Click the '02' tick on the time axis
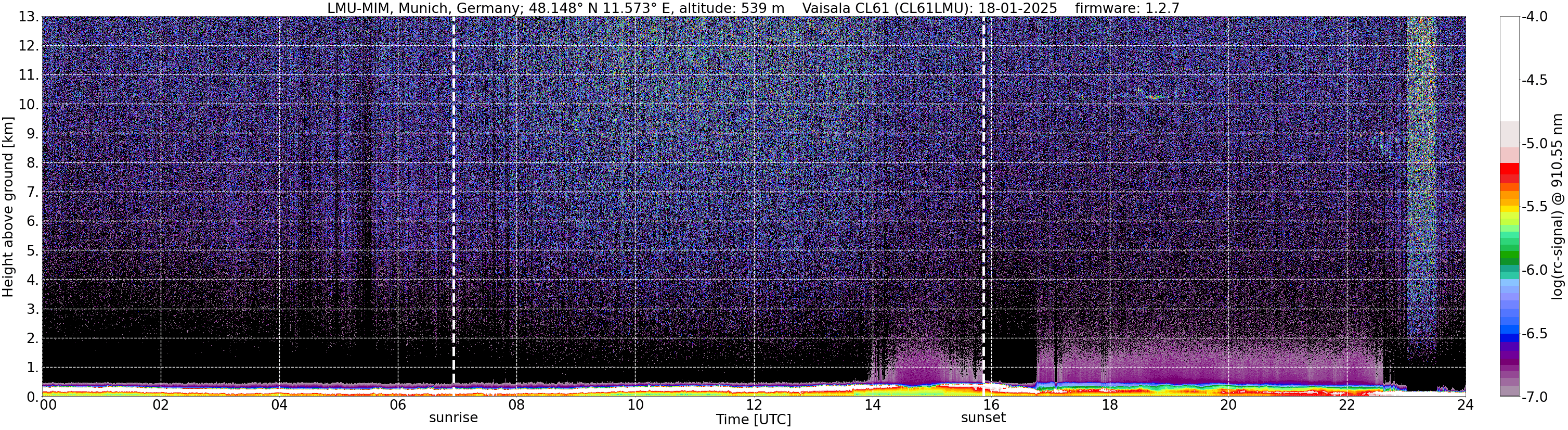 tap(161, 405)
